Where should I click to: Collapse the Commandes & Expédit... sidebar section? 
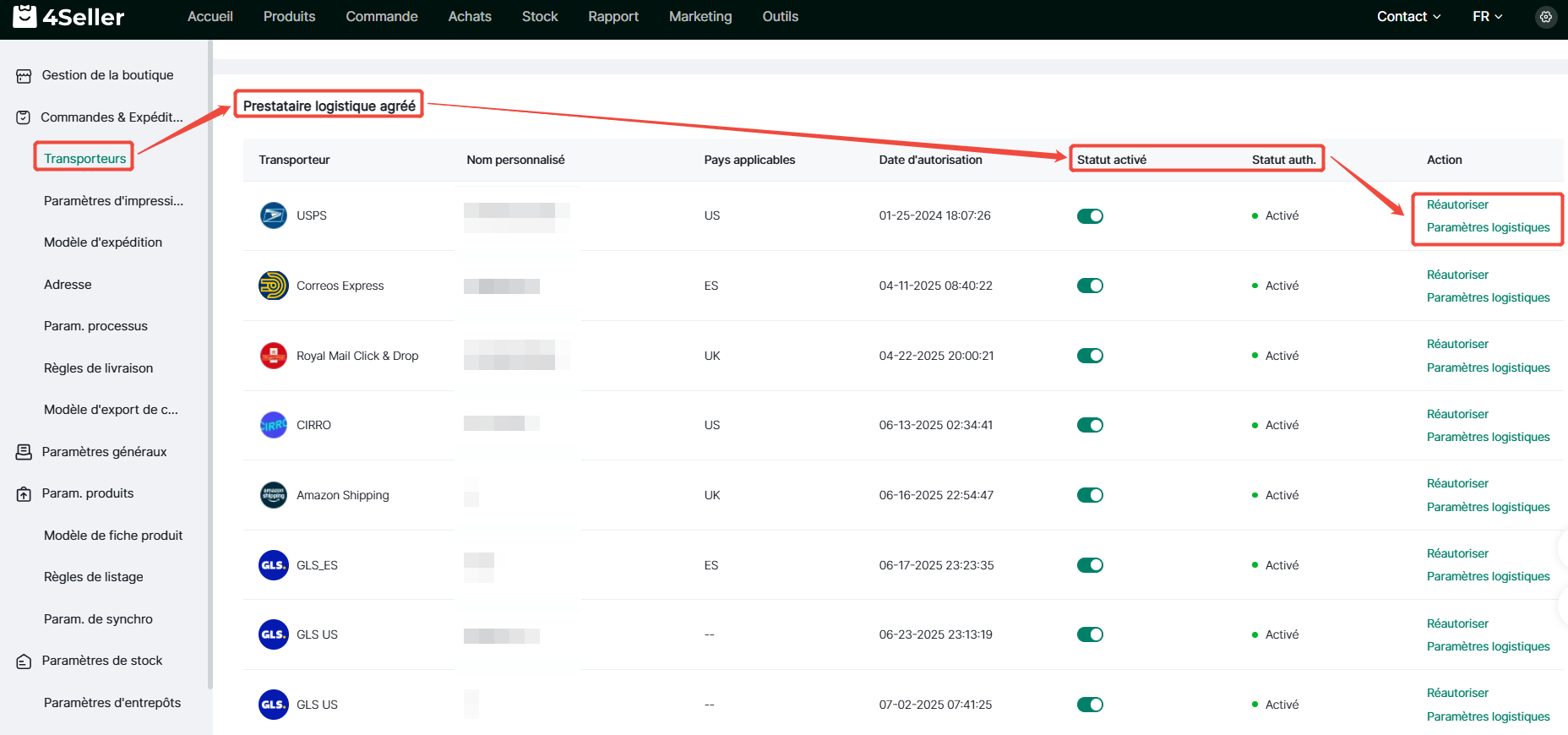click(x=111, y=117)
